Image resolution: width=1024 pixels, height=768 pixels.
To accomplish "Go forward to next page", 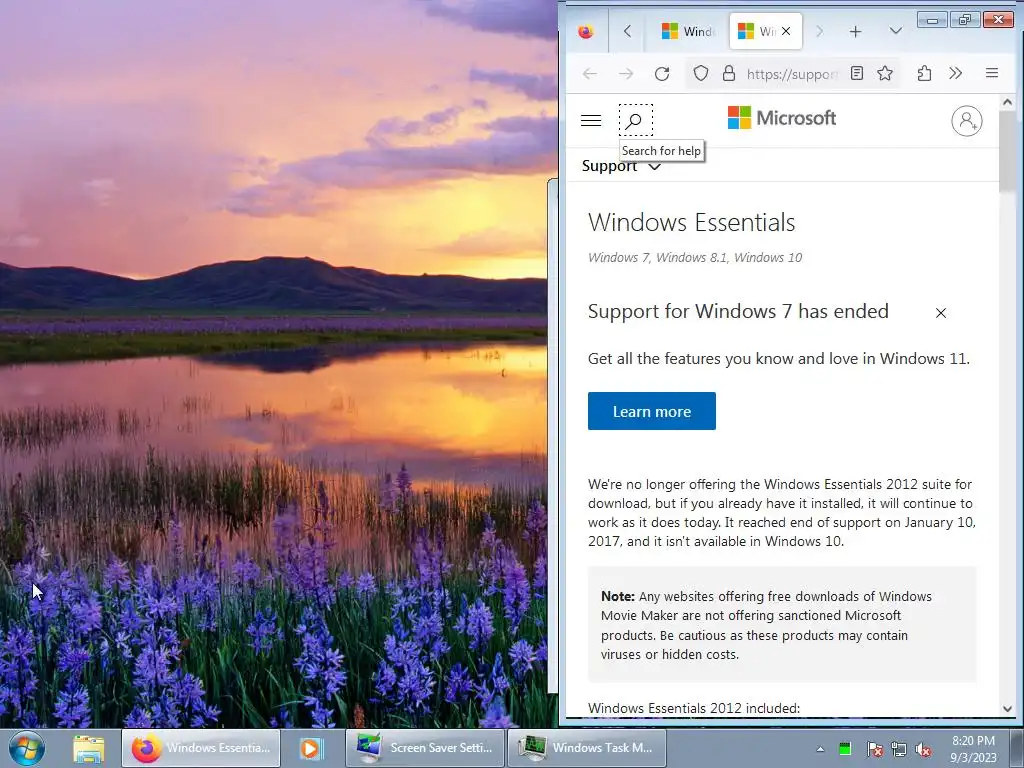I will point(626,74).
